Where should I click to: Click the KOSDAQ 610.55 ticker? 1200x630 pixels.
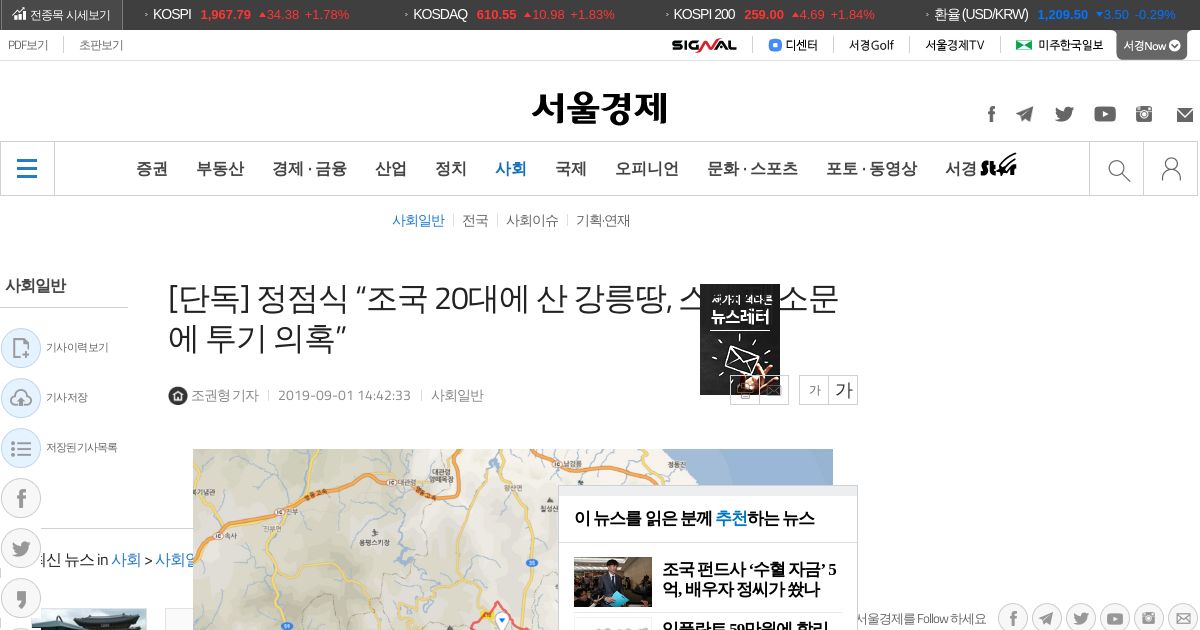514,15
